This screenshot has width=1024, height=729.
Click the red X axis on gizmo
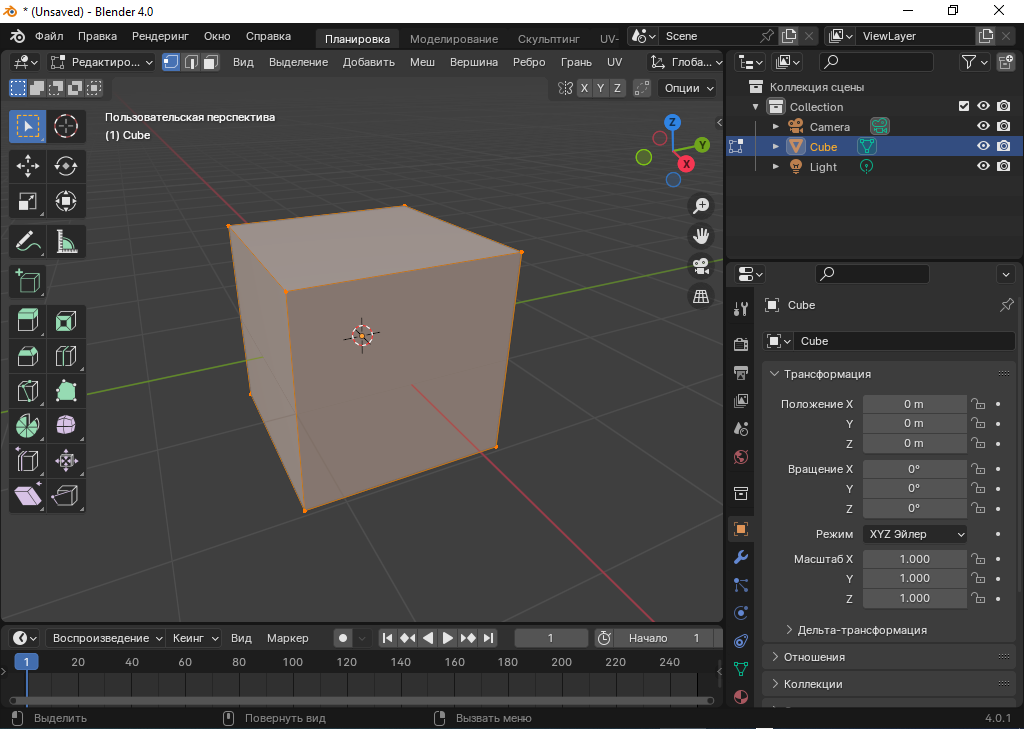(x=686, y=164)
